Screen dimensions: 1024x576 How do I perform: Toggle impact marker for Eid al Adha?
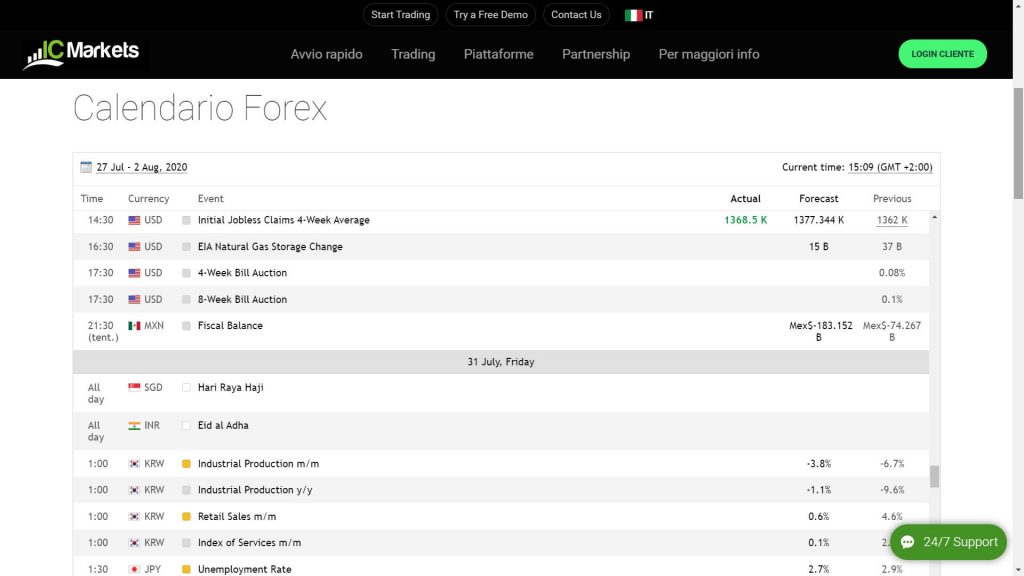click(x=186, y=426)
